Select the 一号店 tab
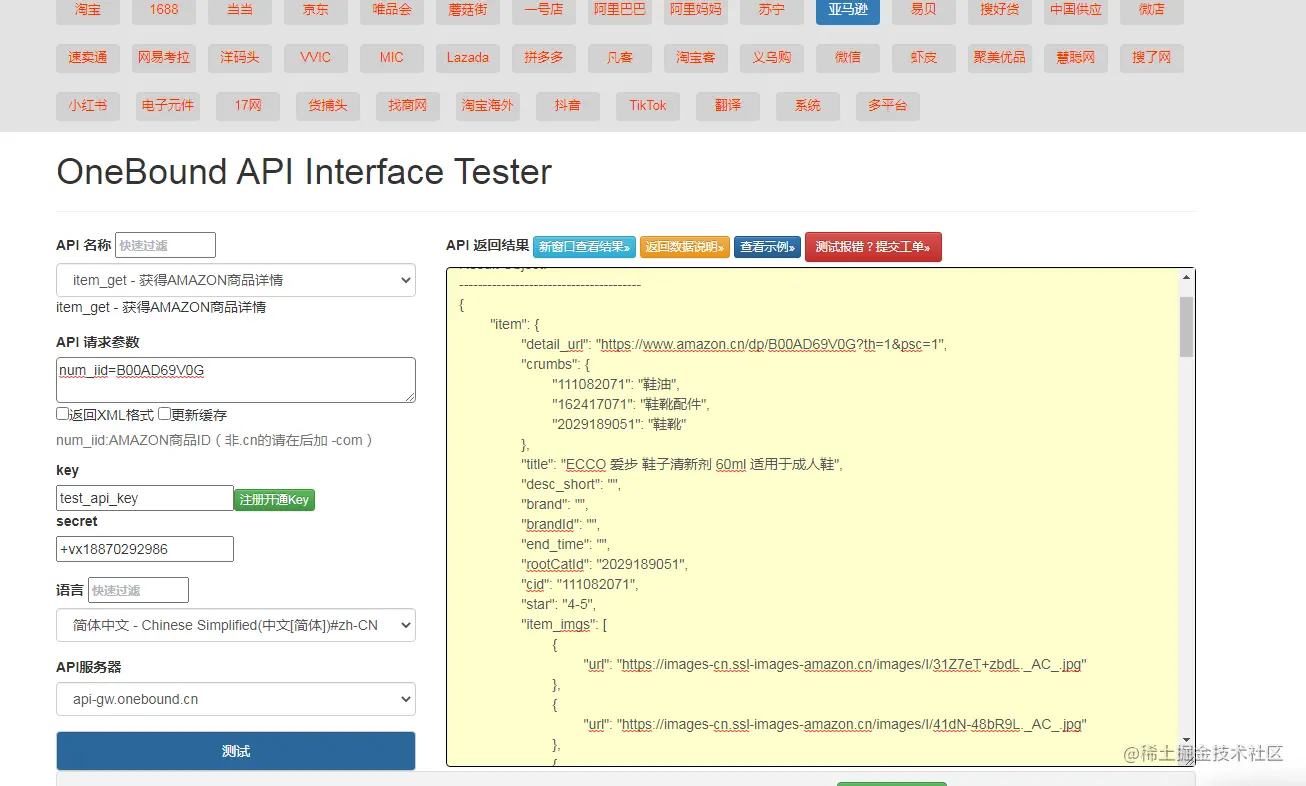1306x786 pixels. (544, 9)
